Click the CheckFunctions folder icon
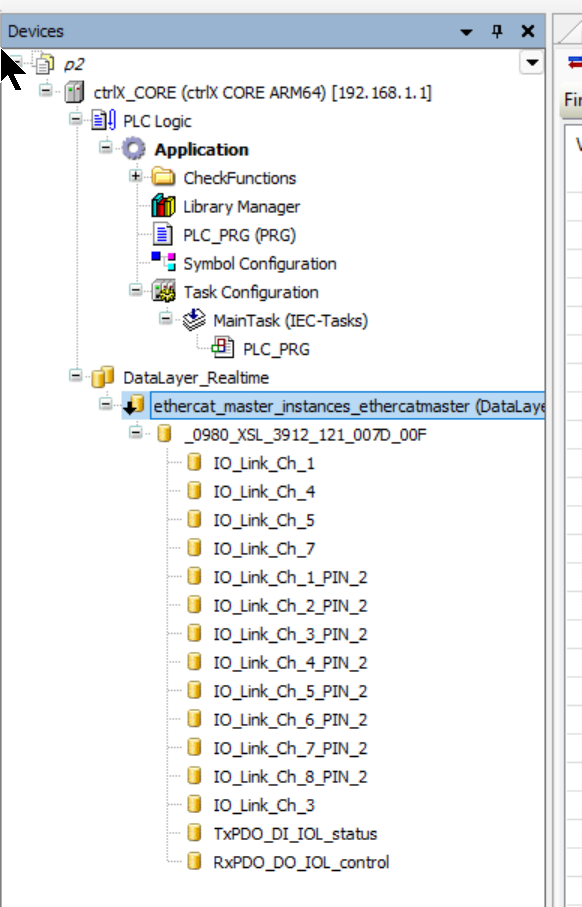The width and height of the screenshot is (582, 907). click(x=163, y=178)
